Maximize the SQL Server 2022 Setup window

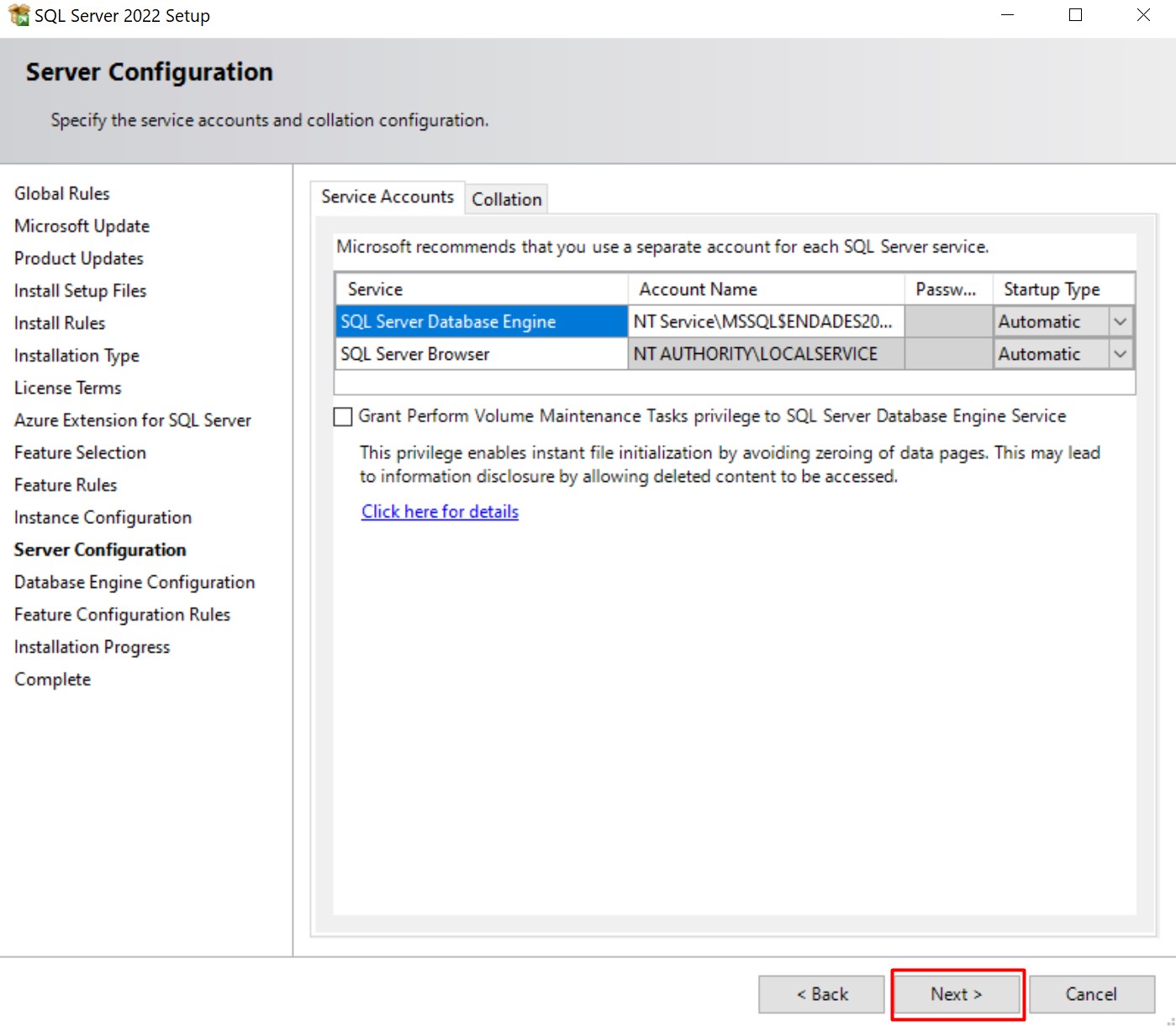1075,15
